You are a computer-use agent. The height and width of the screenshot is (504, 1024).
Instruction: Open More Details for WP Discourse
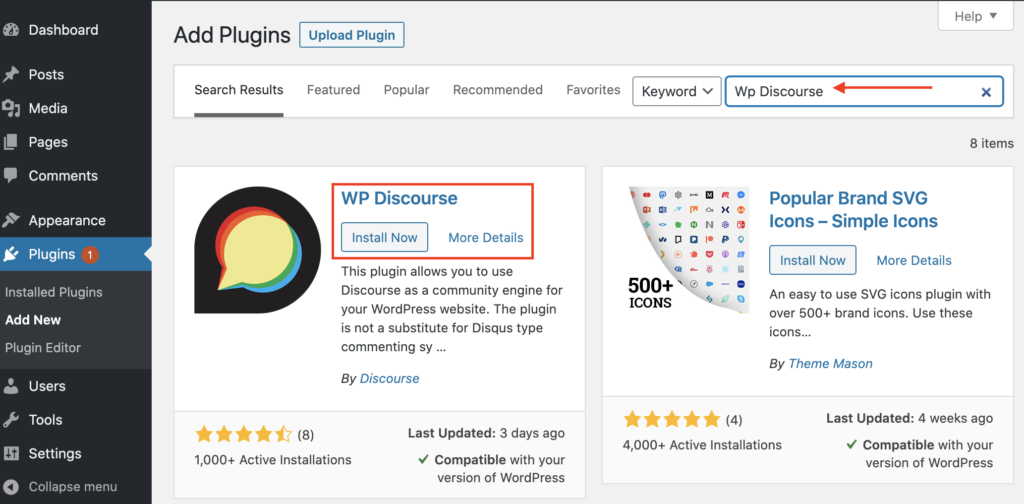click(x=486, y=238)
